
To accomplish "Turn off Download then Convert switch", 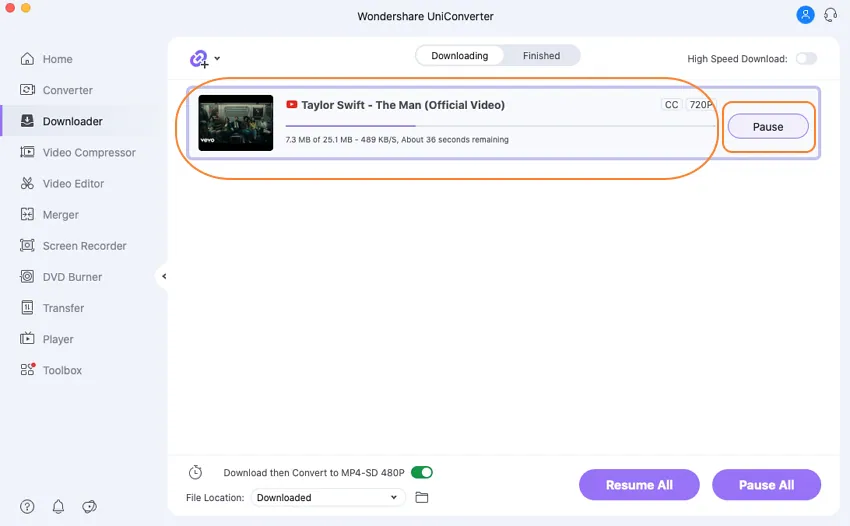I will [422, 472].
